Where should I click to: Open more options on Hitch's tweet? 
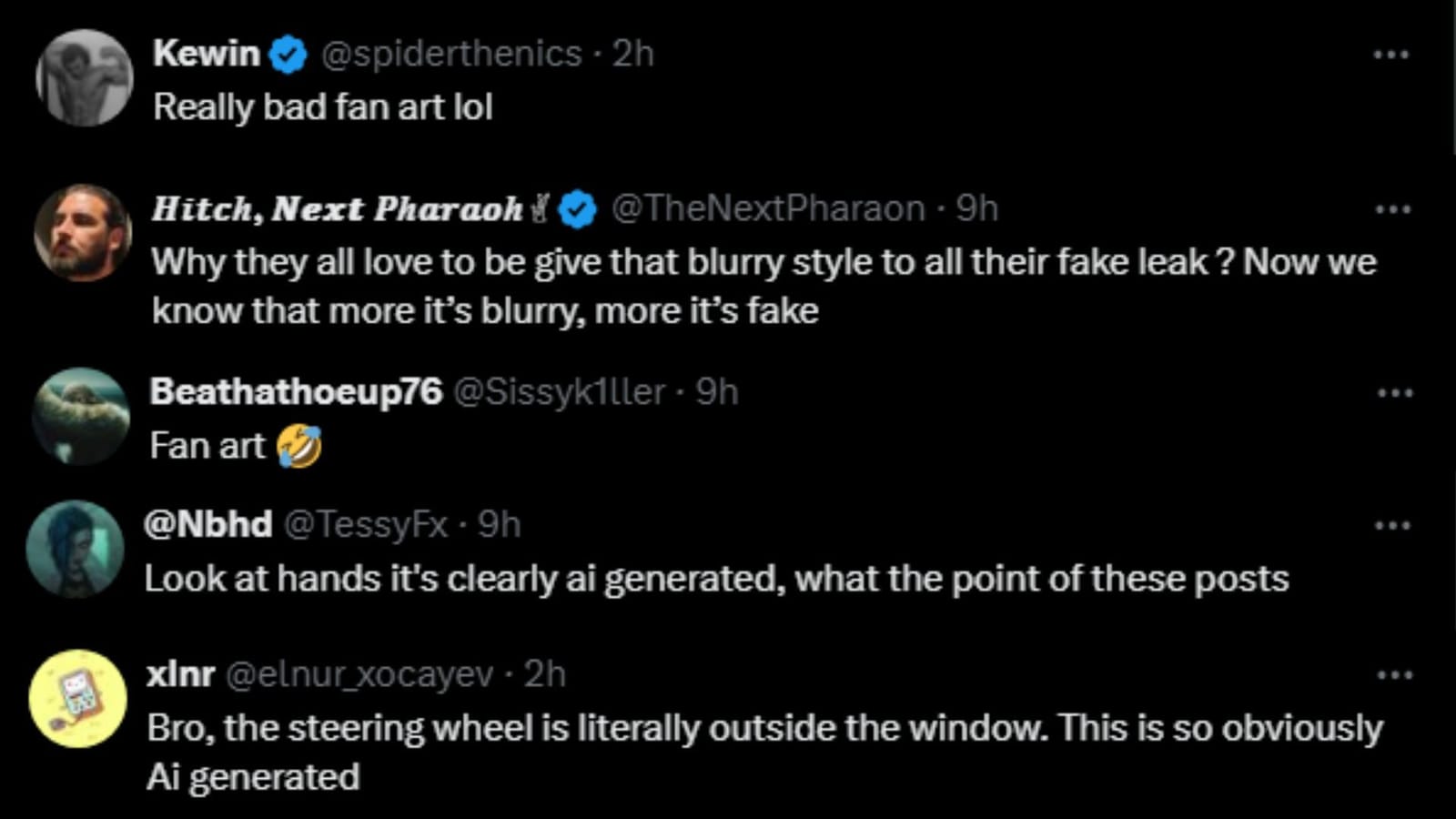click(x=1392, y=209)
